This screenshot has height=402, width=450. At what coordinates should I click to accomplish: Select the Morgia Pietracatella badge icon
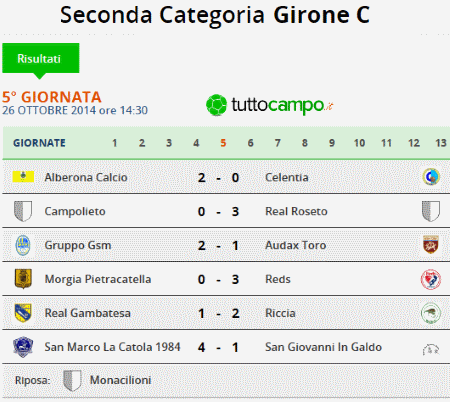click(x=23, y=279)
